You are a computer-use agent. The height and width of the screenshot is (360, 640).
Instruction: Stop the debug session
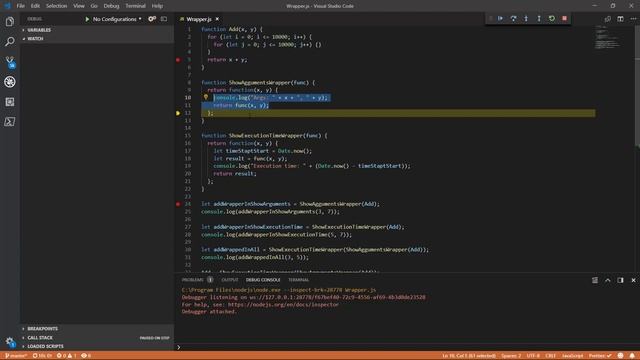pos(565,18)
